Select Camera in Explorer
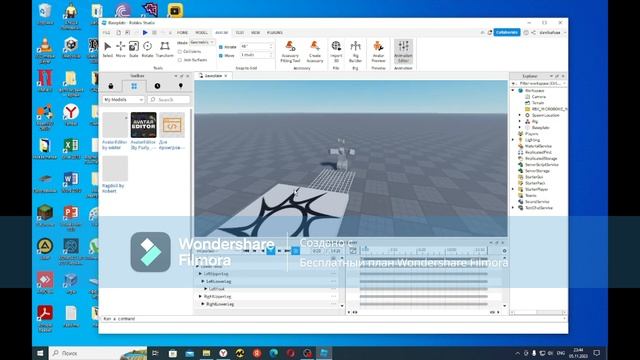This screenshot has width=640, height=360. pos(538,97)
